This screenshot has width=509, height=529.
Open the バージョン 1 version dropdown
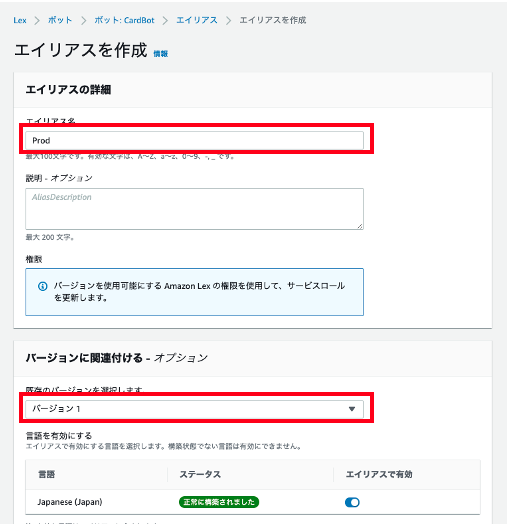pyautogui.click(x=194, y=409)
